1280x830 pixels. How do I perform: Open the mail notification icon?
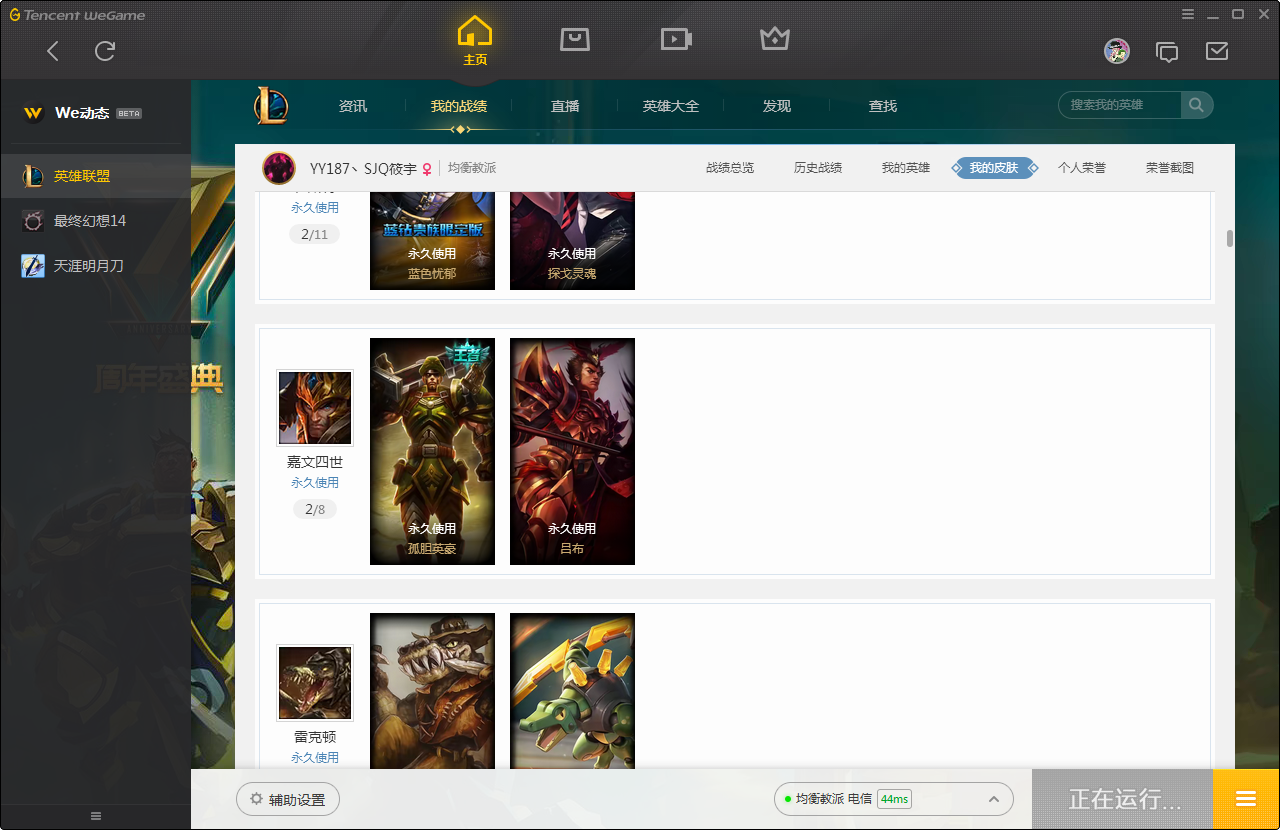tap(1217, 51)
